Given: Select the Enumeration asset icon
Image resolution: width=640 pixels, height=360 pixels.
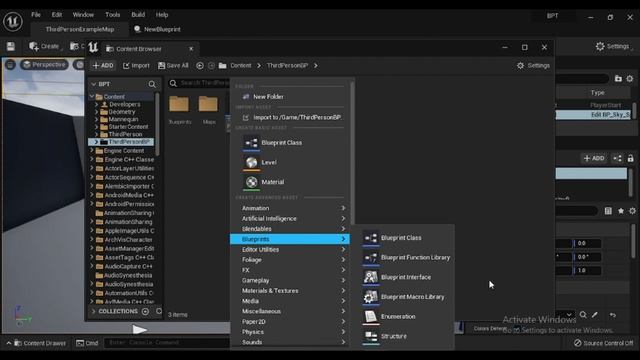Looking at the screenshot, I should pos(371,316).
